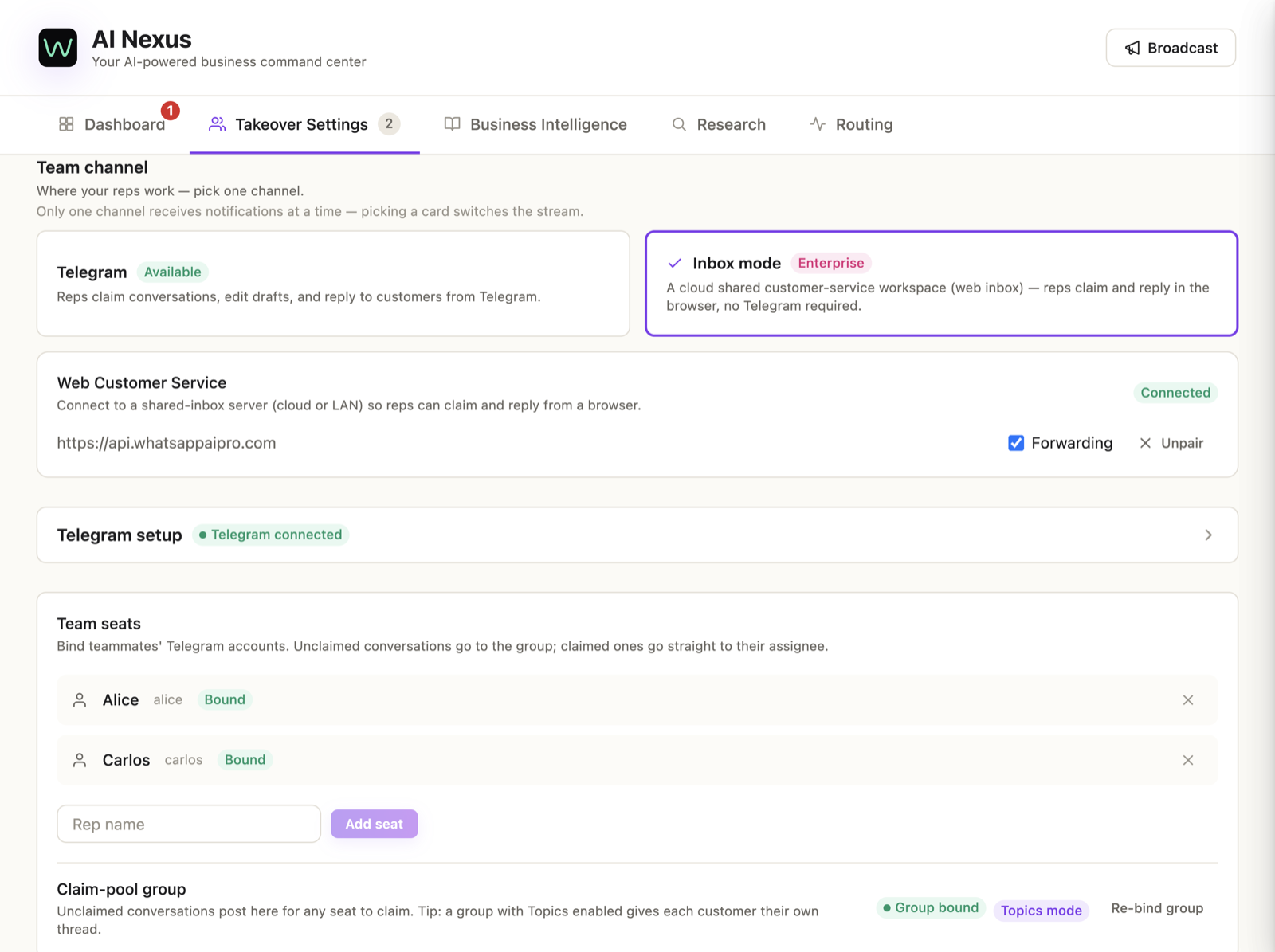1275x952 pixels.
Task: Click the red Dashboard notification badge
Action: [x=170, y=111]
